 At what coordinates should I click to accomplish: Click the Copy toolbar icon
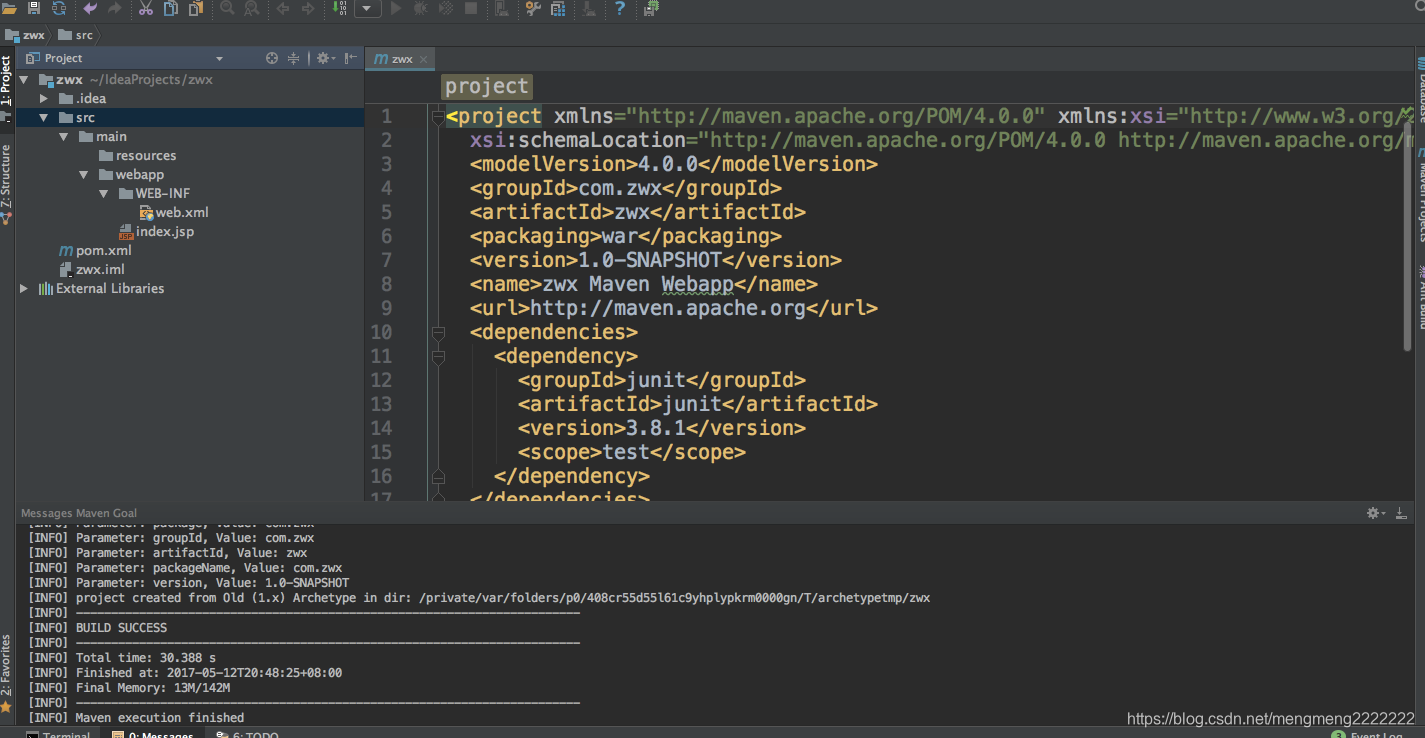(171, 8)
